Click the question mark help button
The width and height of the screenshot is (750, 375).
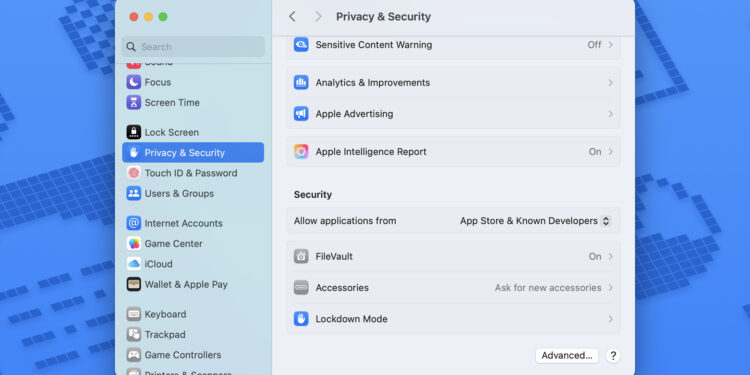613,355
